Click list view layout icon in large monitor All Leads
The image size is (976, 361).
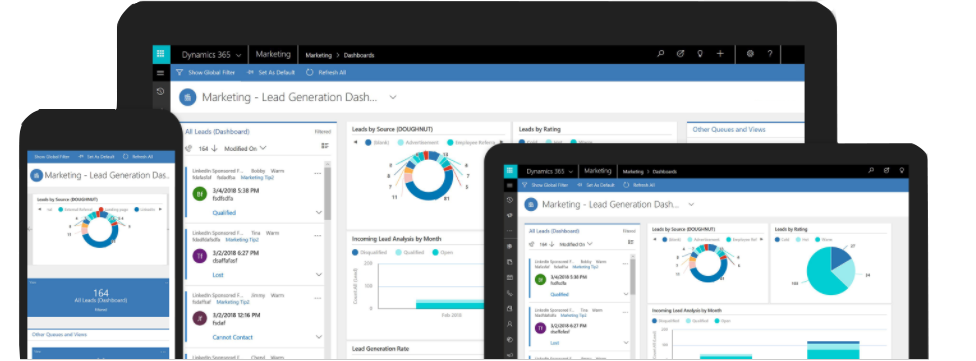coord(325,146)
